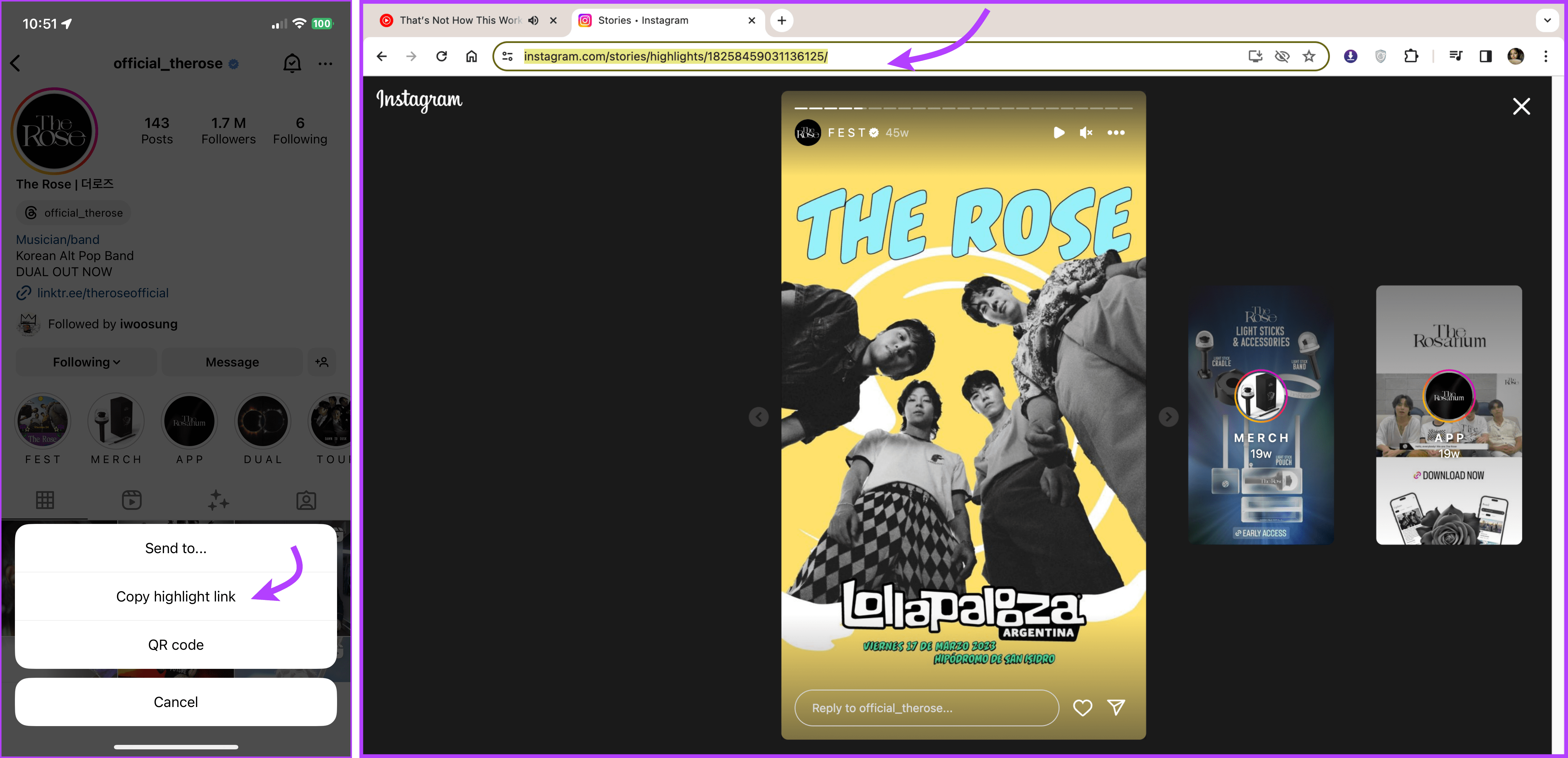Open the story's three-dot options menu

click(1116, 133)
